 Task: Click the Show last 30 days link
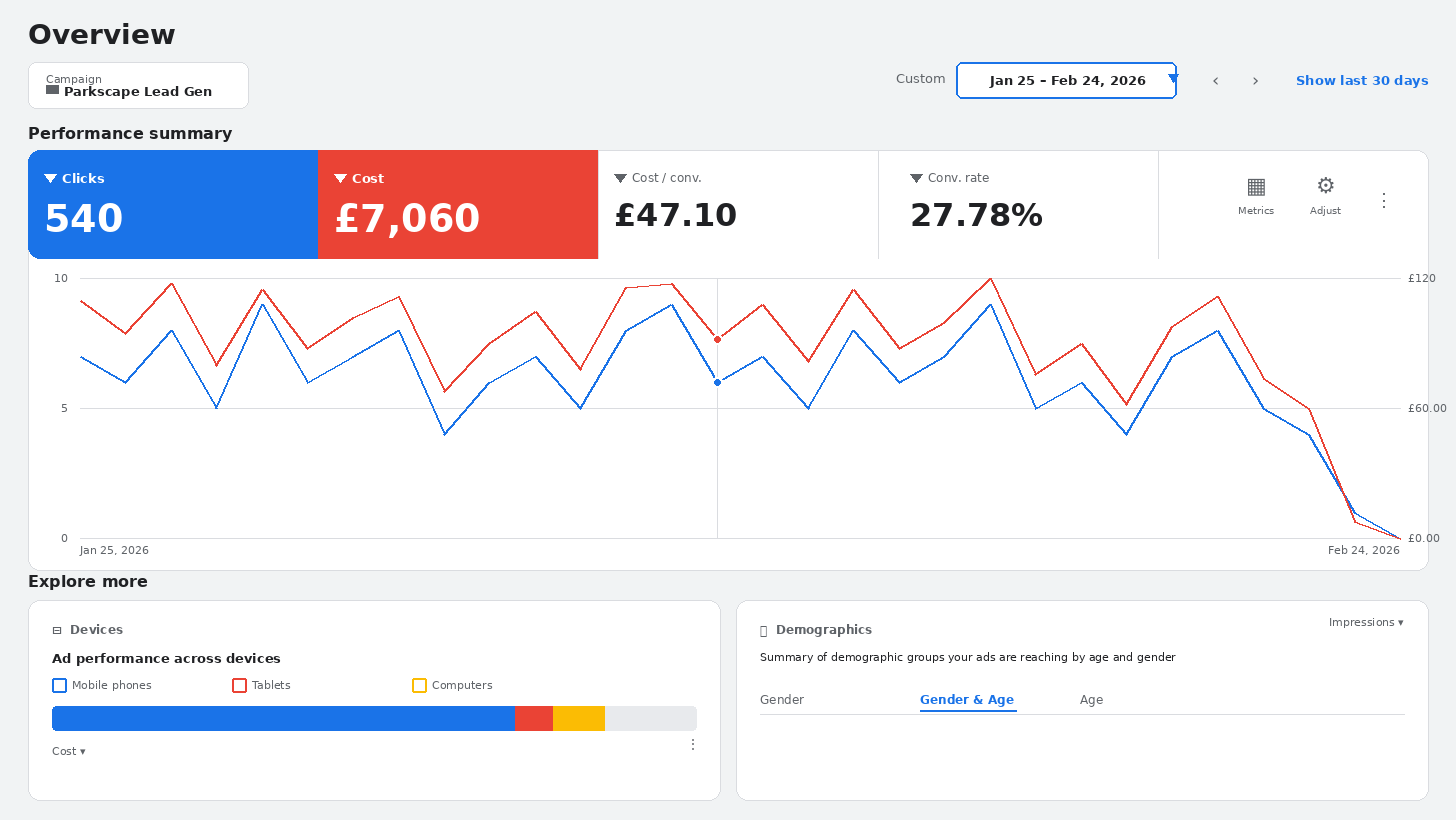1361,81
